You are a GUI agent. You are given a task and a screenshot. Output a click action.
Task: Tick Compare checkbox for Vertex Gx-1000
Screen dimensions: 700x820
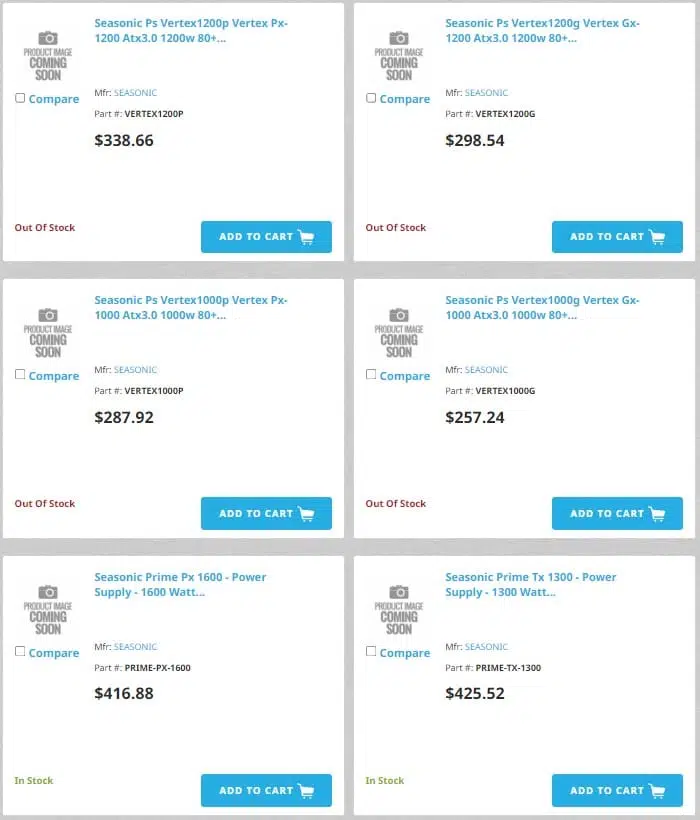tap(371, 374)
